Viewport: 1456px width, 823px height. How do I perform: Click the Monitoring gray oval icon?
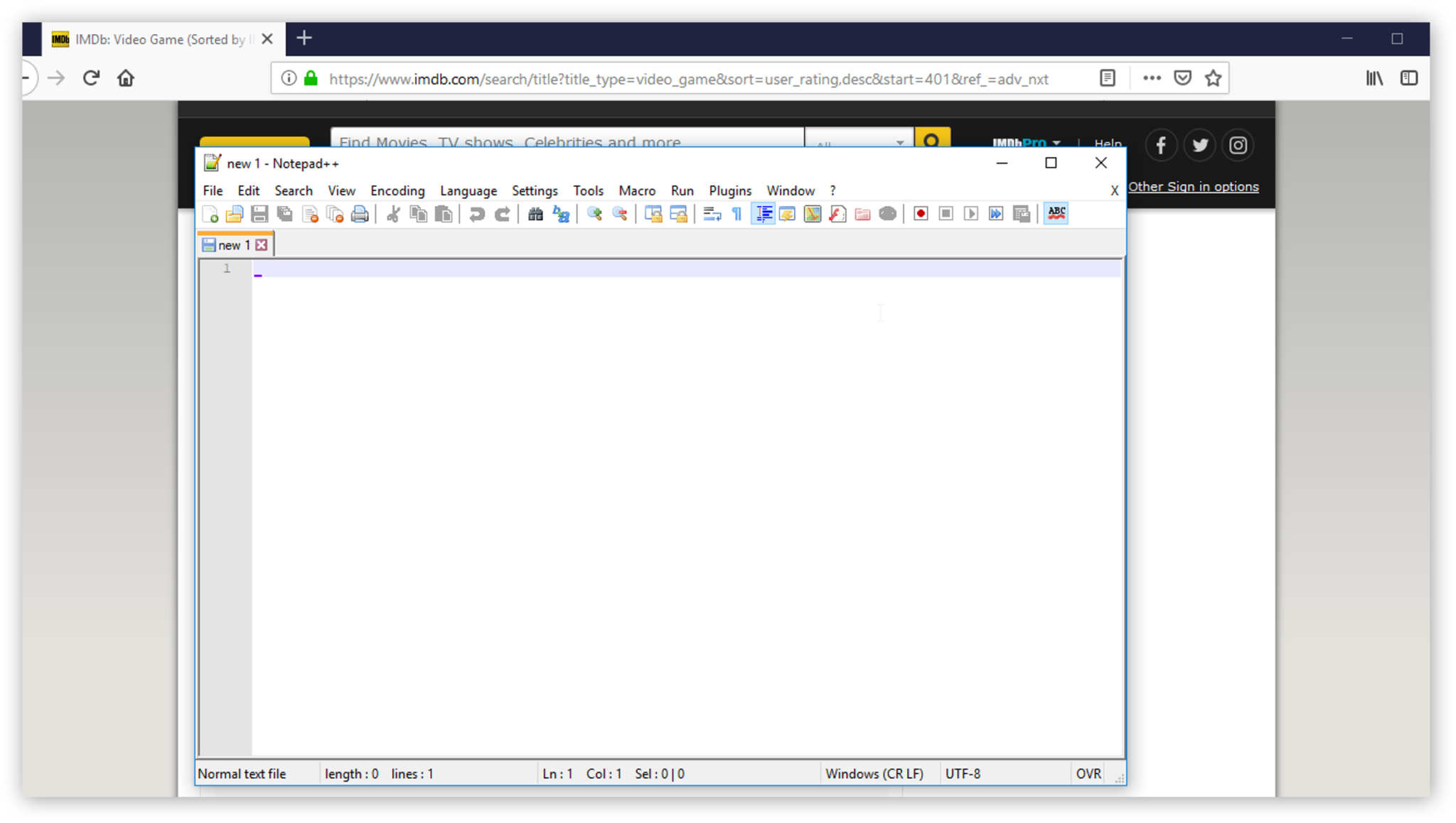[x=888, y=214]
